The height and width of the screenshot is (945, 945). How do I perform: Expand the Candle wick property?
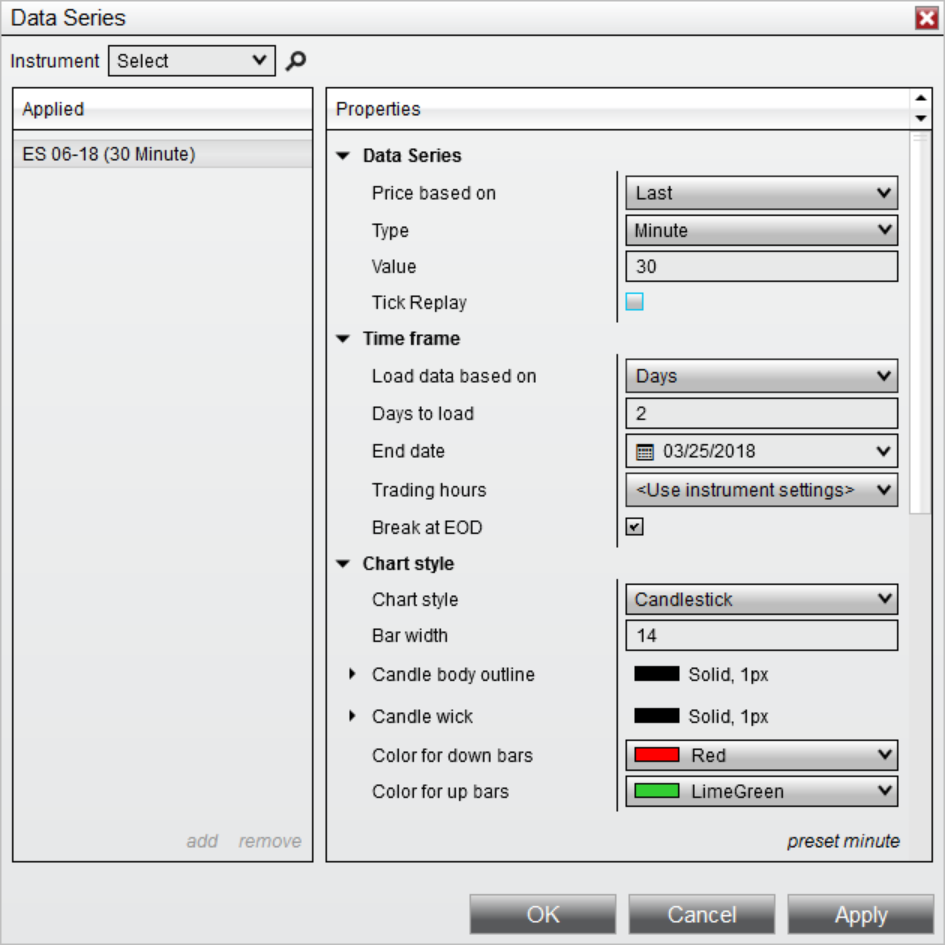pyautogui.click(x=353, y=716)
